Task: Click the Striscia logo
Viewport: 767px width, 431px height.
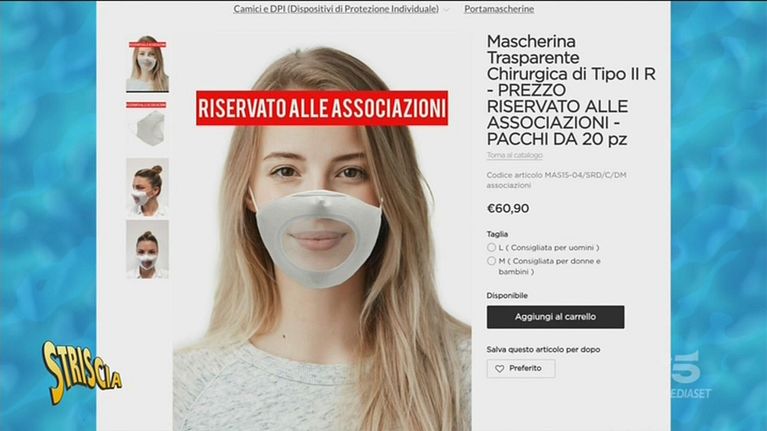Action: (x=81, y=372)
